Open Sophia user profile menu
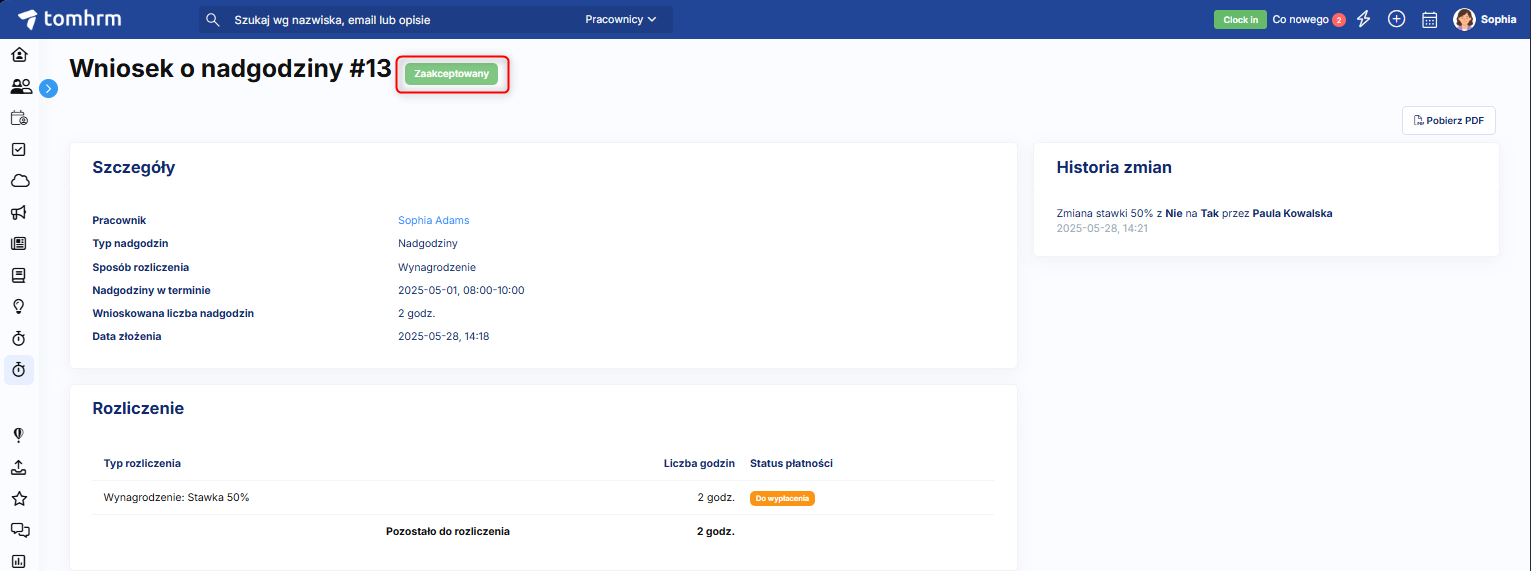Image resolution: width=1531 pixels, height=571 pixels. click(x=1485, y=19)
